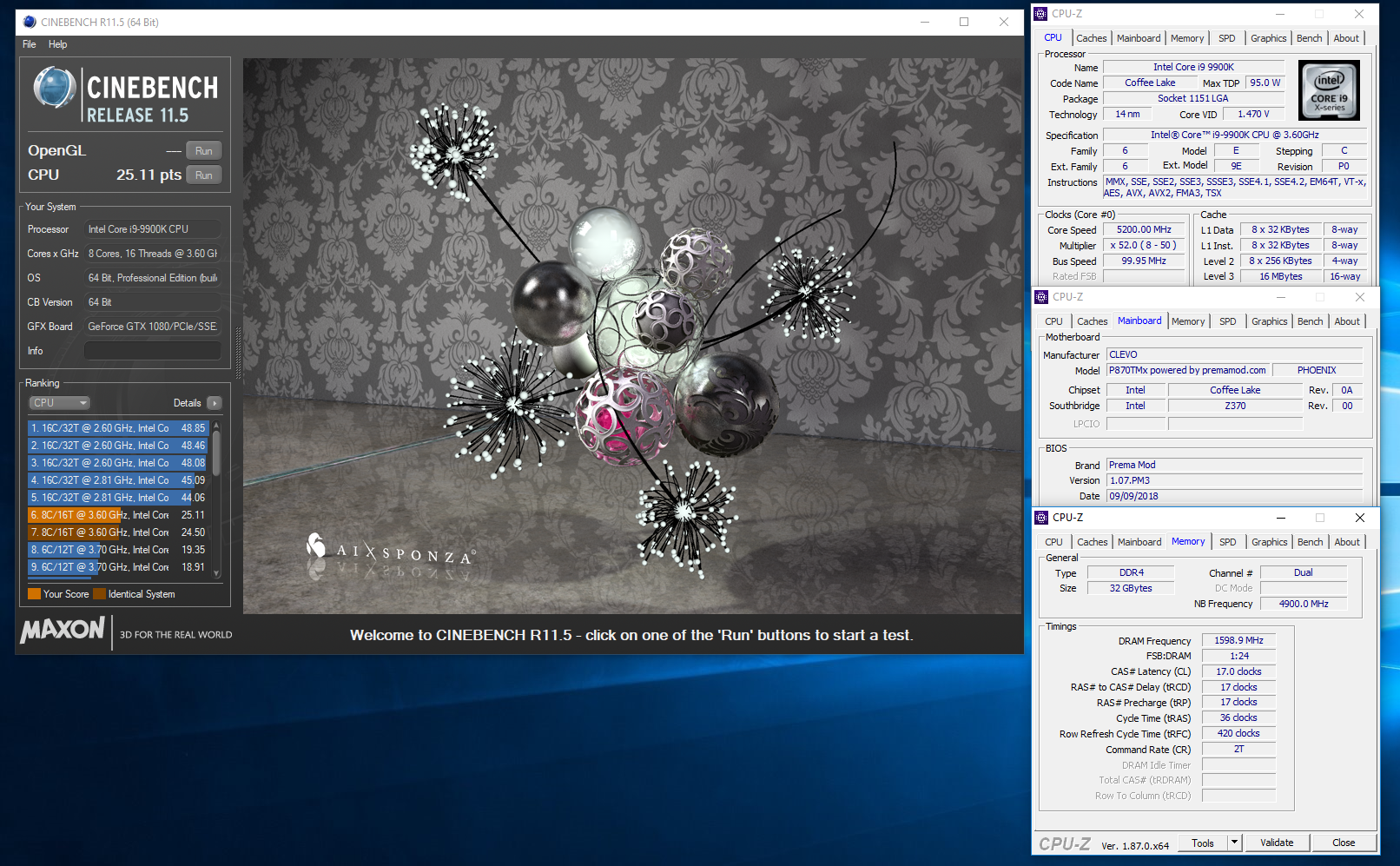
Task: Switch to Caches tab in top CPU-Z window
Action: [1092, 38]
